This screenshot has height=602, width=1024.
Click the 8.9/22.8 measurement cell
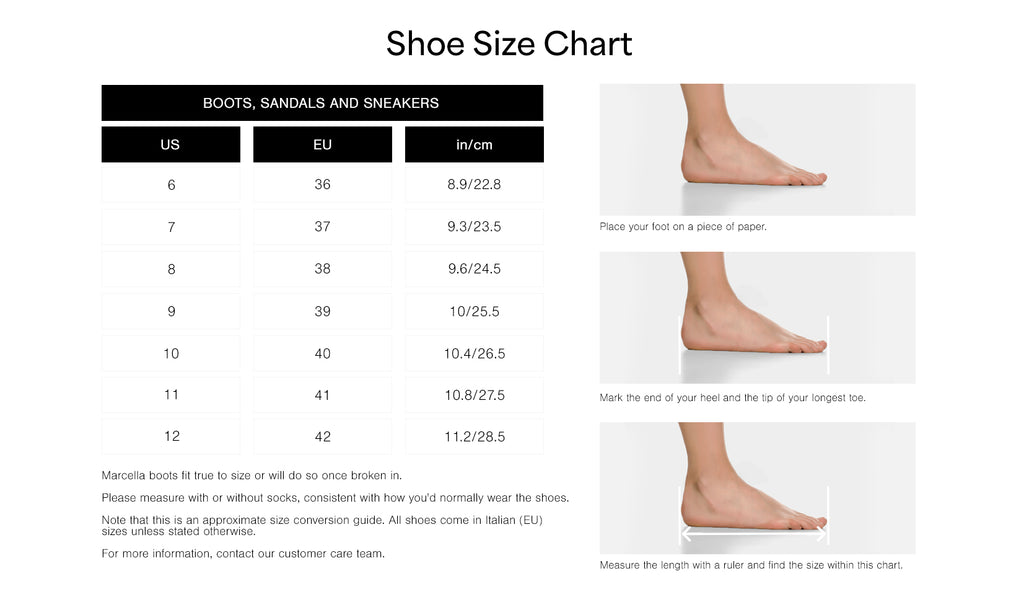tap(474, 185)
